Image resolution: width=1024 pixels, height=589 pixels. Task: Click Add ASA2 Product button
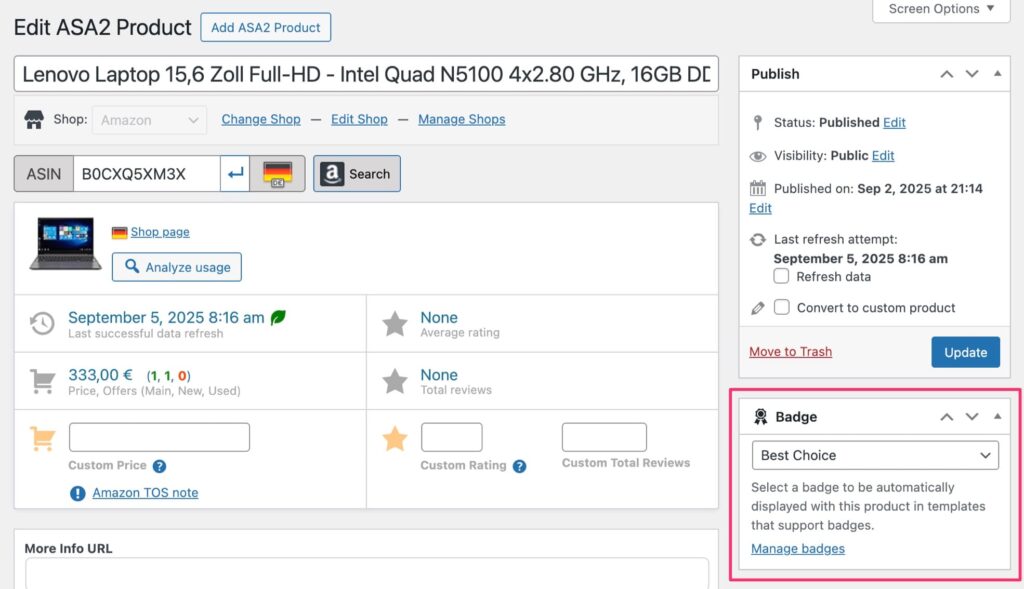(x=265, y=27)
